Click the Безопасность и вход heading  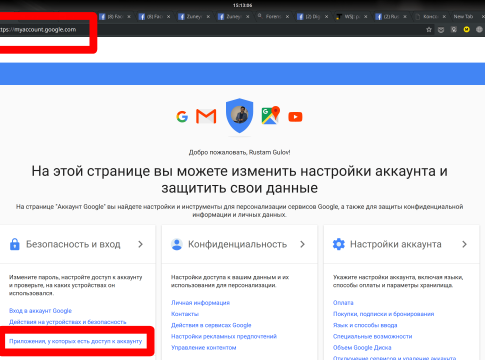(73, 244)
